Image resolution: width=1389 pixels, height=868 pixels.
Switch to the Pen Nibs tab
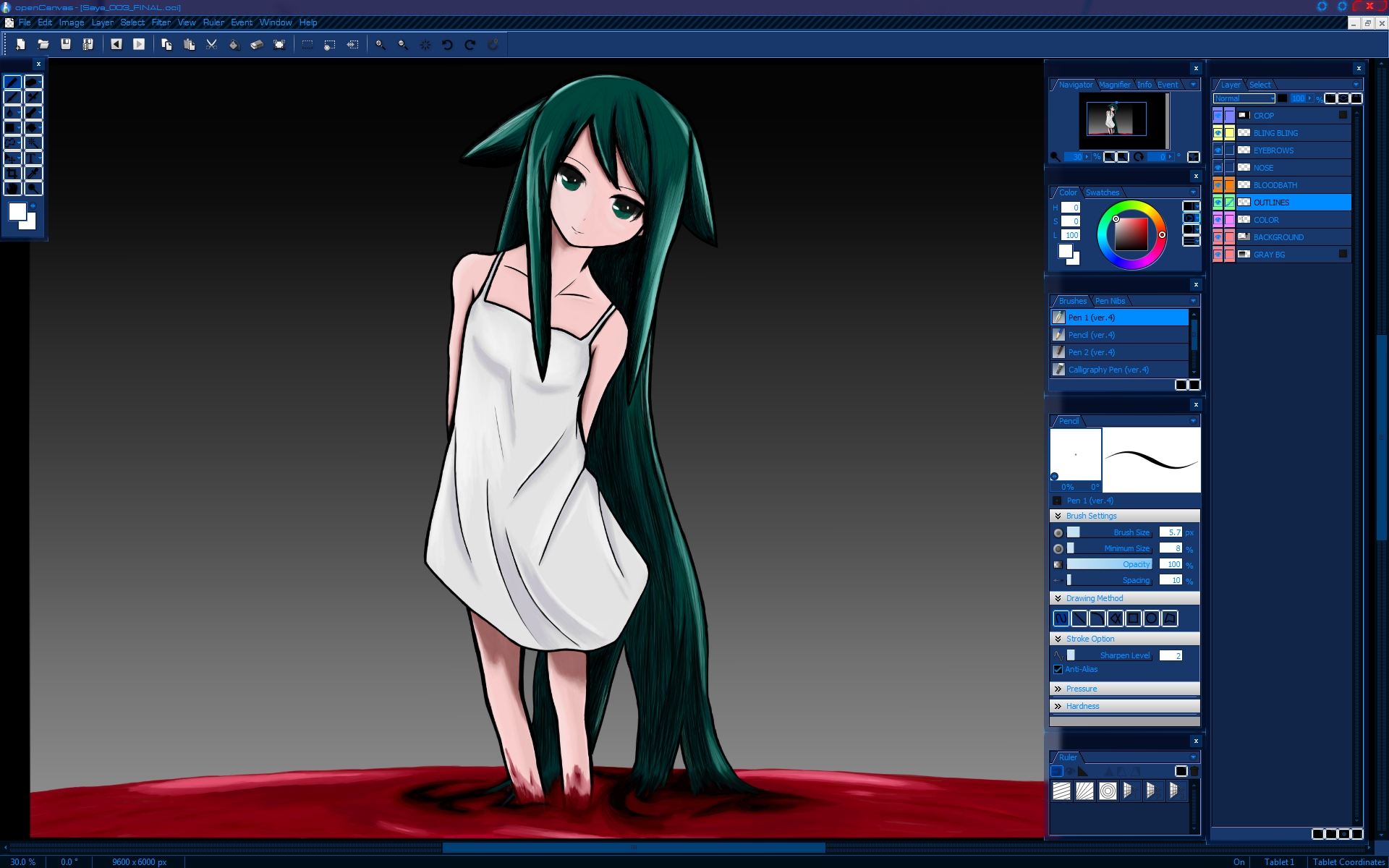click(x=1110, y=301)
